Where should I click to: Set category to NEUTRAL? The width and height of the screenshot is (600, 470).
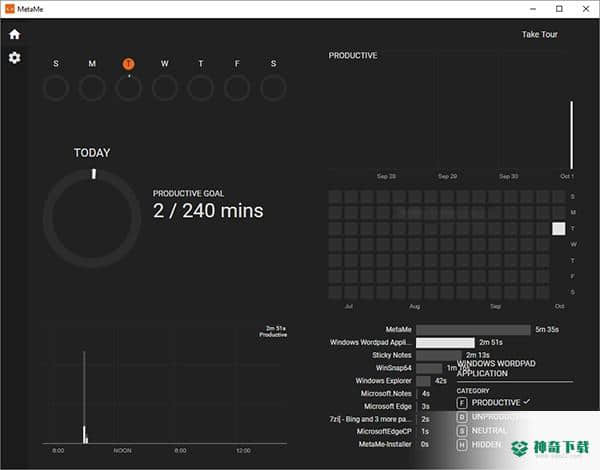[x=482, y=431]
